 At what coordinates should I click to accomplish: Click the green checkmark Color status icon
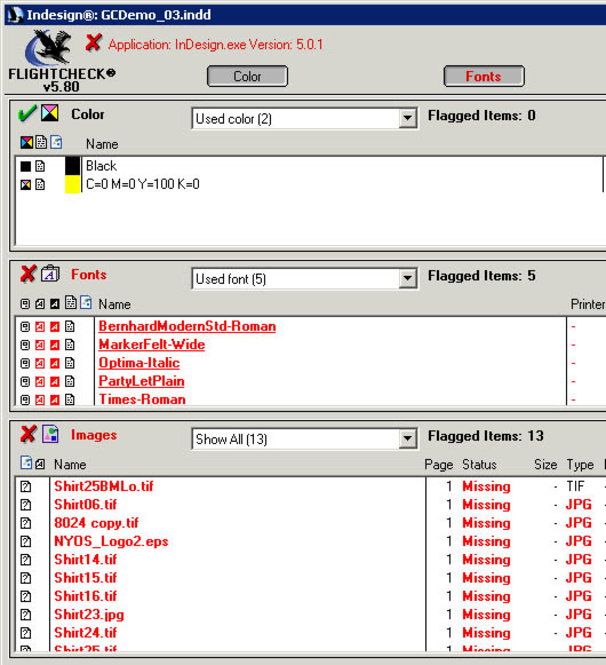pyautogui.click(x=28, y=114)
